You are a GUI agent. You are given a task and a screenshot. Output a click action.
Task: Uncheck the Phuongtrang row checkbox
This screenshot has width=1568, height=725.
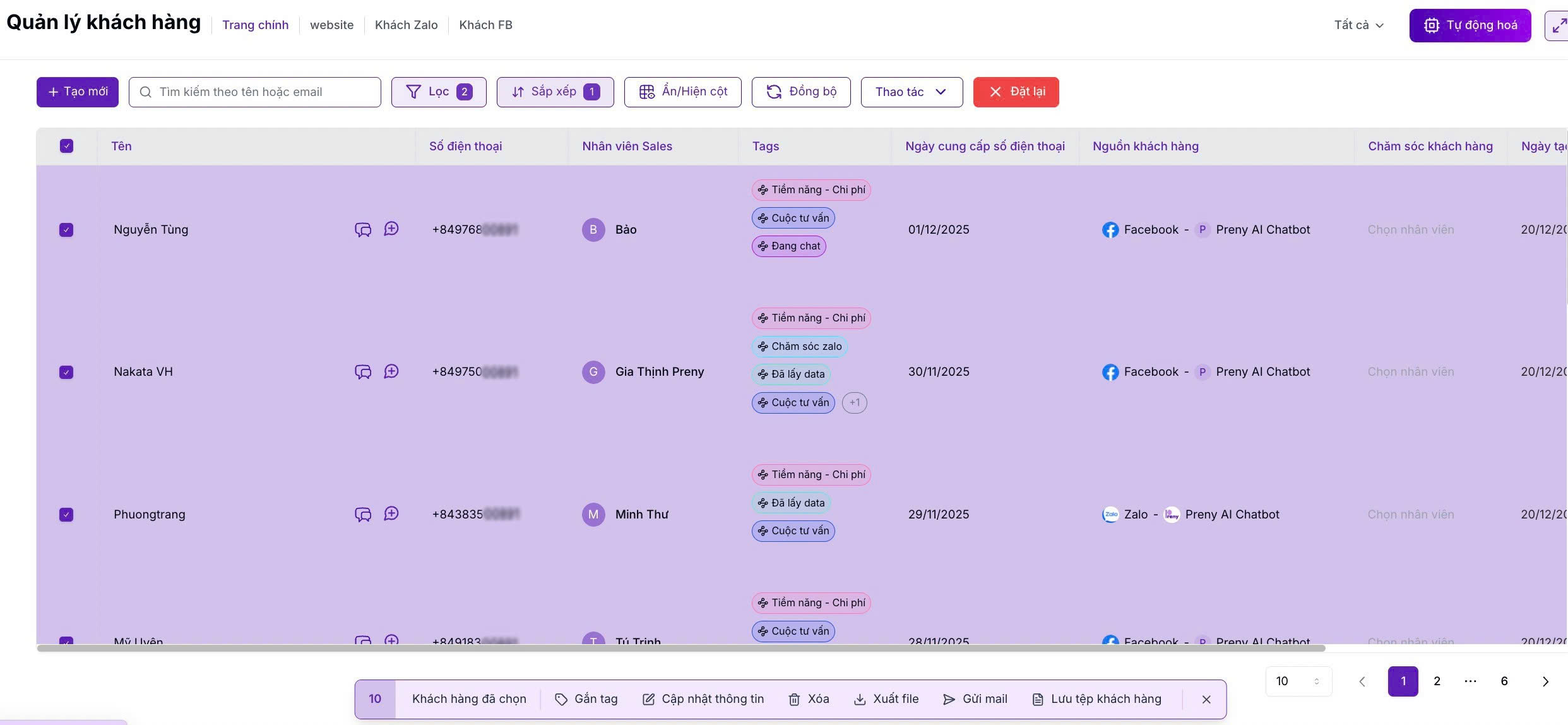[66, 515]
